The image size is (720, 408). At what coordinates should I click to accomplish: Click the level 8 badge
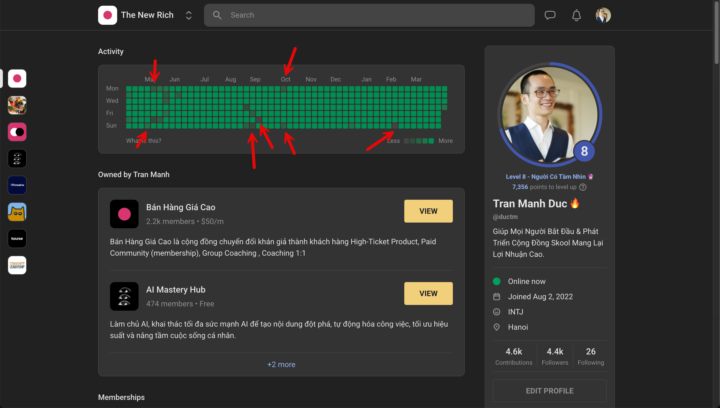(x=584, y=151)
